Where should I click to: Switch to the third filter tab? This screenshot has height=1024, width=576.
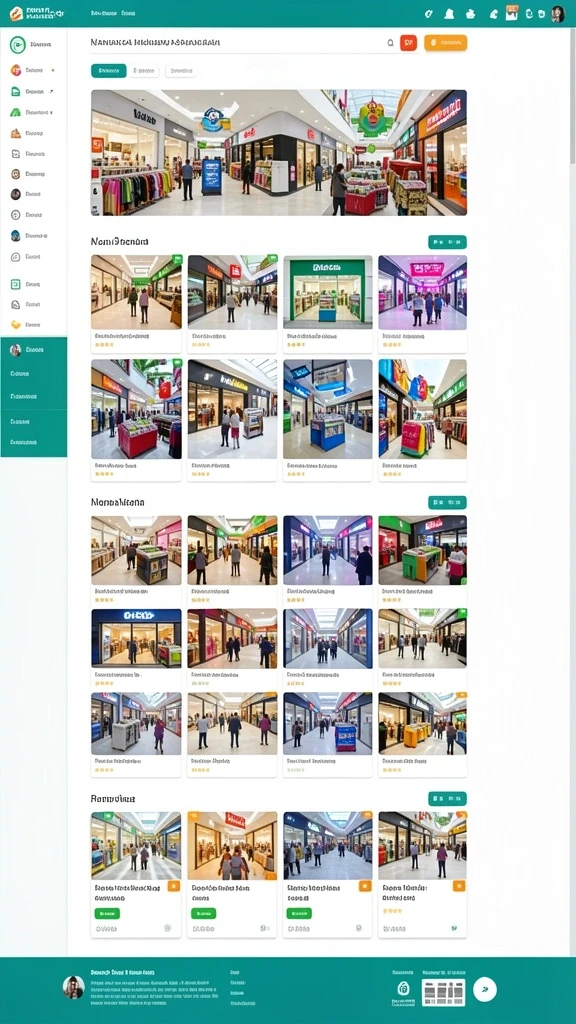(180, 71)
